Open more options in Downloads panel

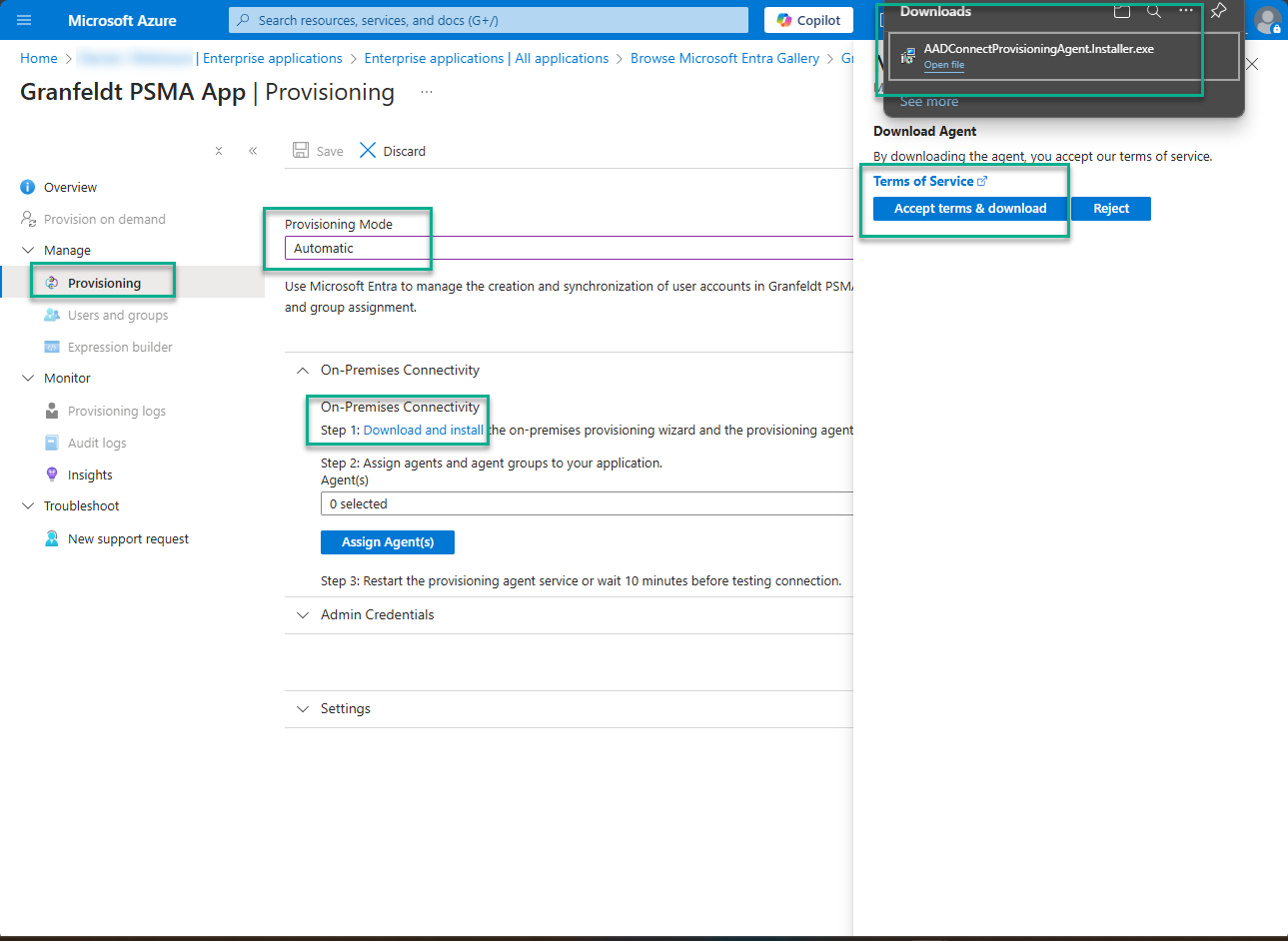pos(1186,11)
